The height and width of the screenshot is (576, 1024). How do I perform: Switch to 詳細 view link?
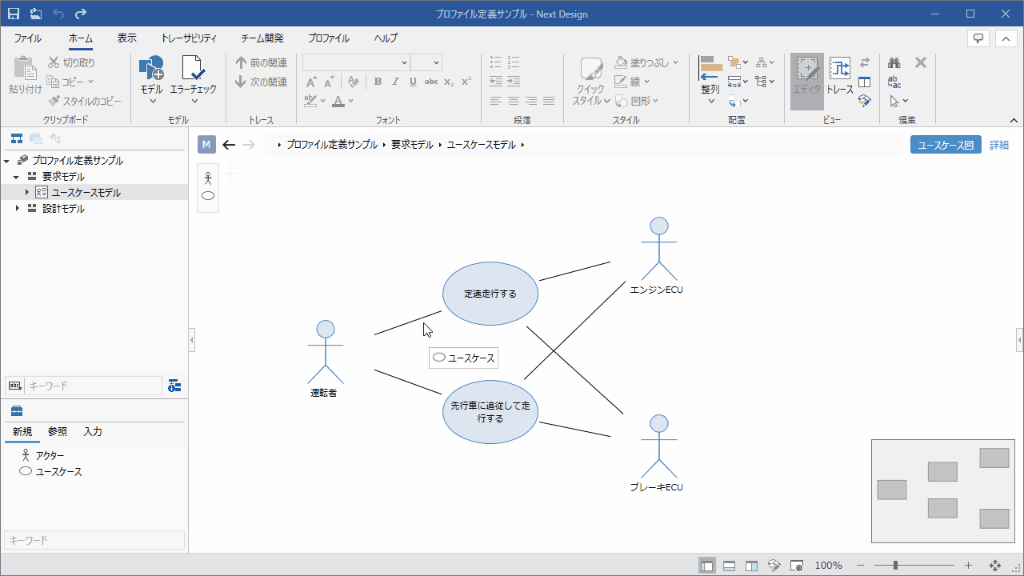pos(999,145)
